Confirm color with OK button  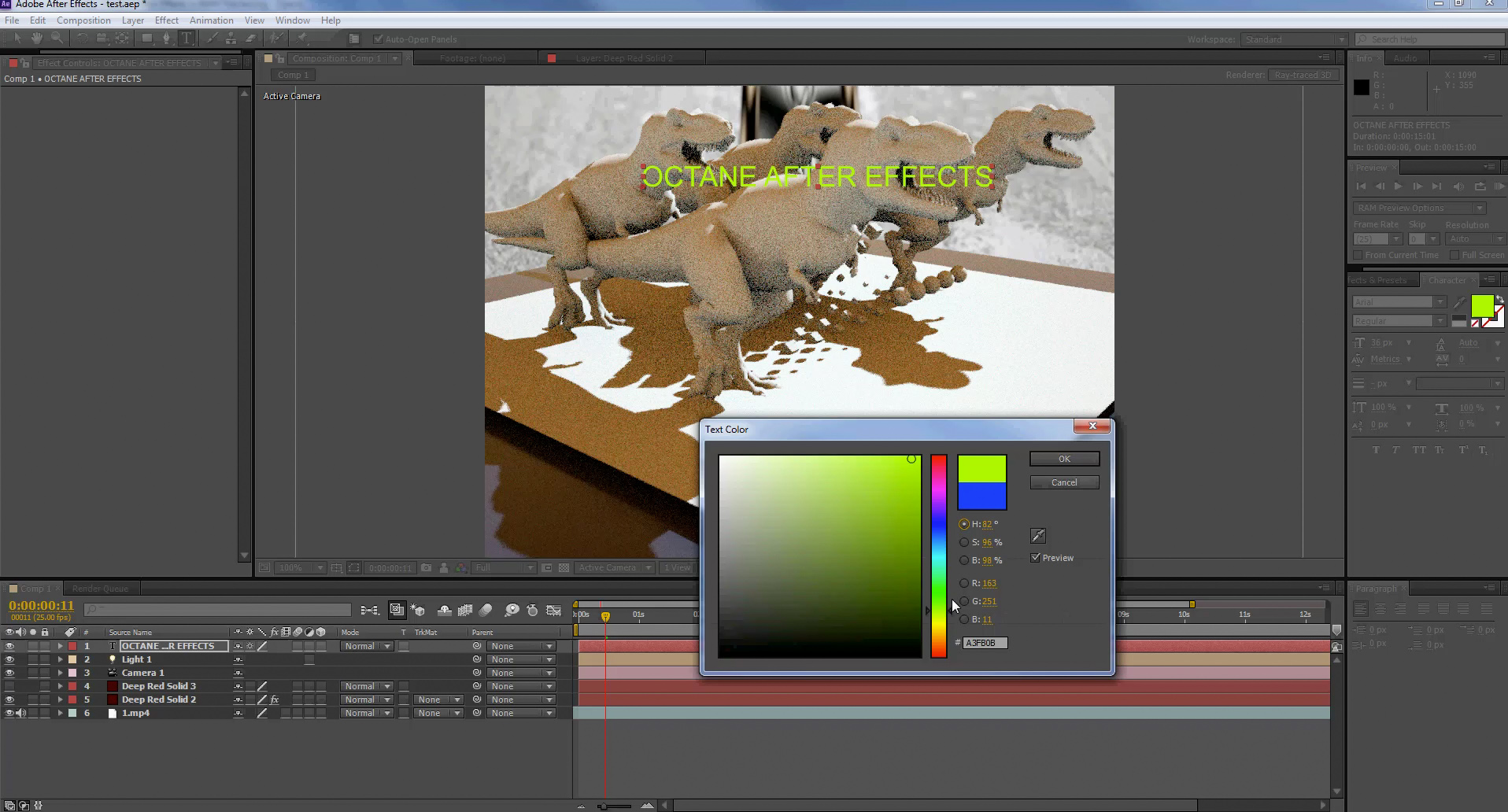[x=1064, y=459]
